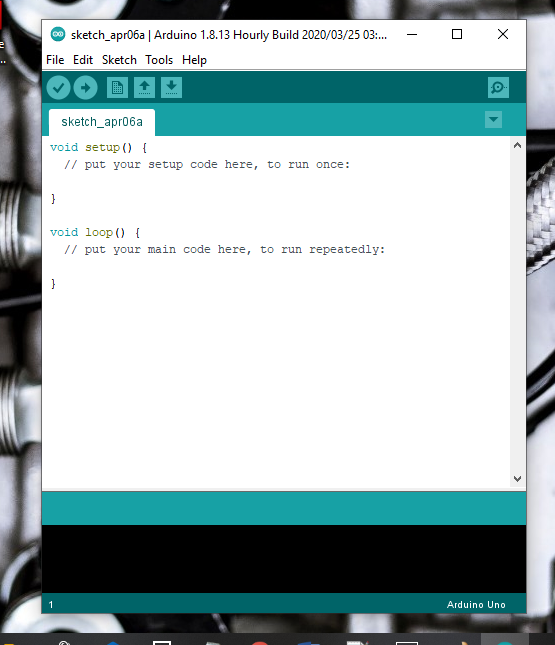Image resolution: width=555 pixels, height=645 pixels.
Task: Close the Arduino IDE window
Action: (503, 35)
